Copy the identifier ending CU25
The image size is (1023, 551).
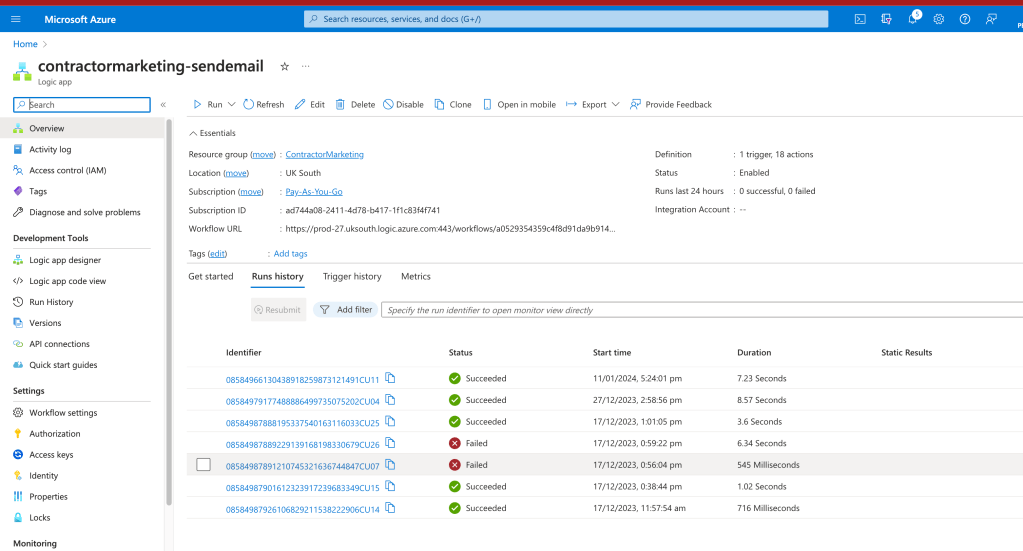390,421
